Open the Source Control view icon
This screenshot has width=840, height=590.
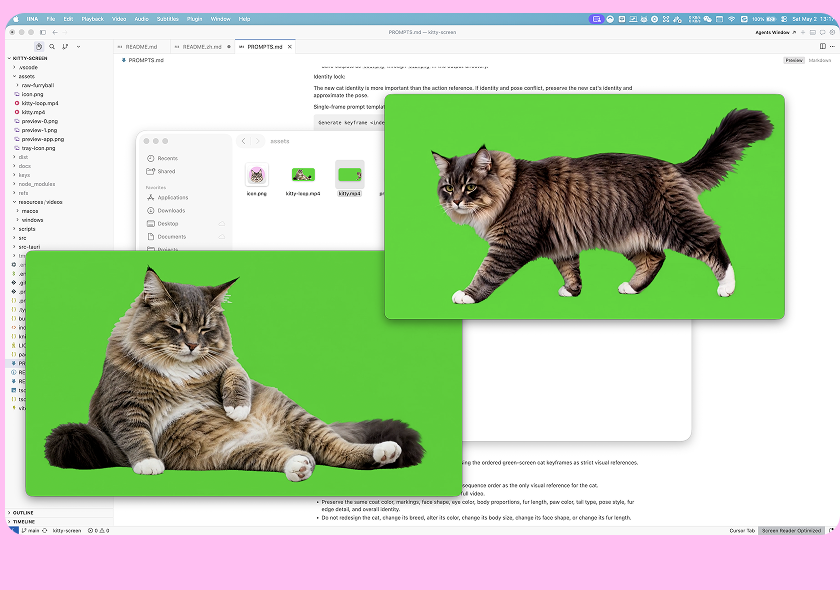(65, 47)
